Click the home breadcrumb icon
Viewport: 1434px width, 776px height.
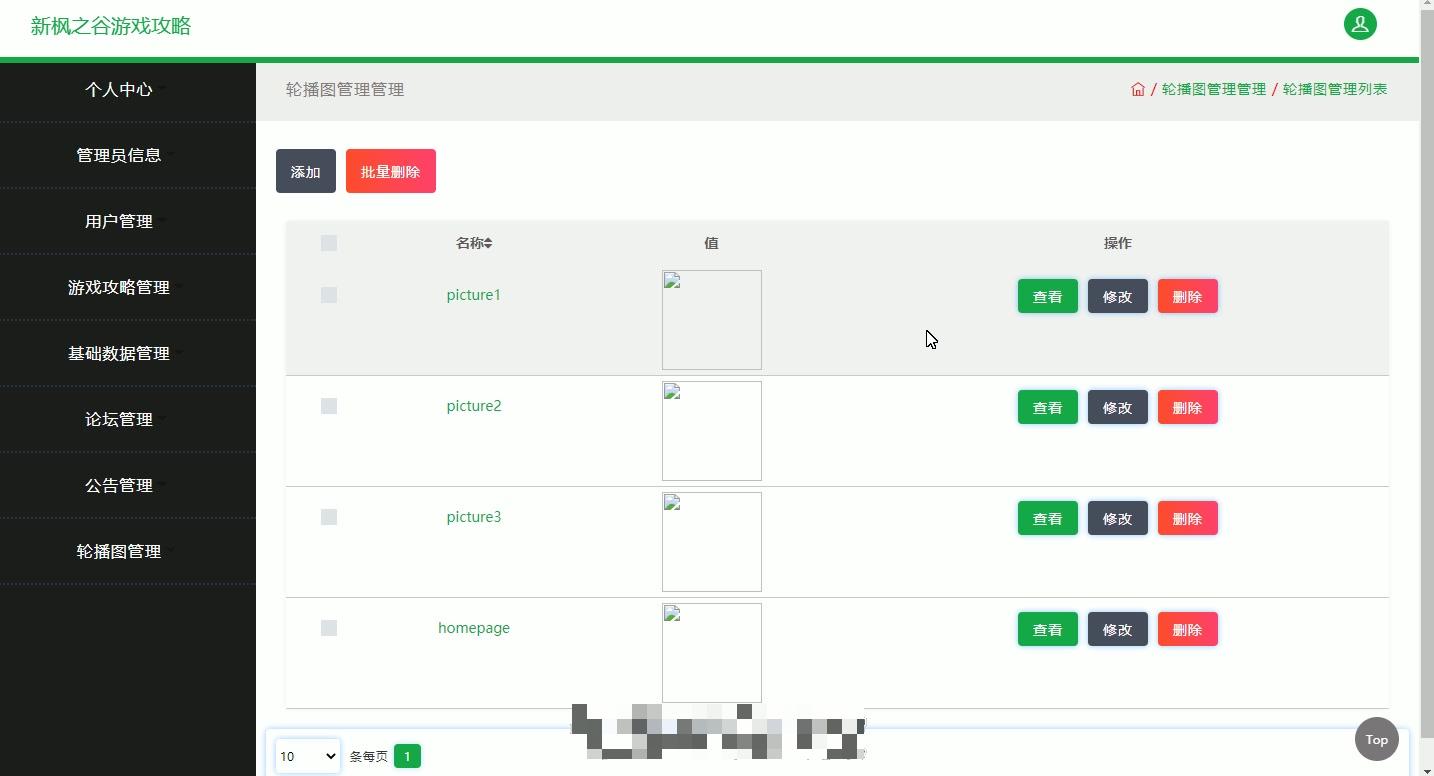1138,89
